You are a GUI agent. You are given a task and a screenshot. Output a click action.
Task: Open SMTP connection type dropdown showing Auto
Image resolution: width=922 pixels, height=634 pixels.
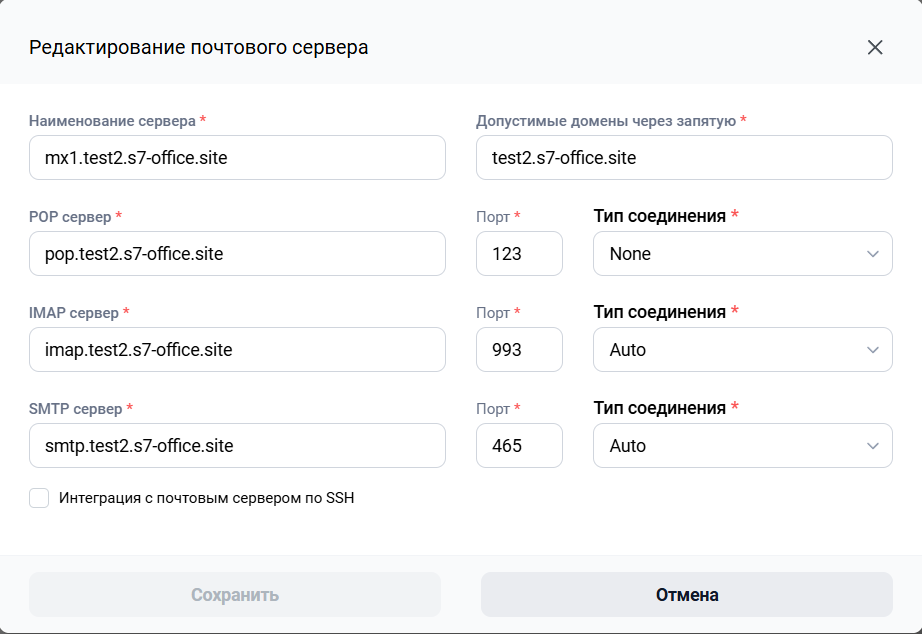click(x=743, y=445)
